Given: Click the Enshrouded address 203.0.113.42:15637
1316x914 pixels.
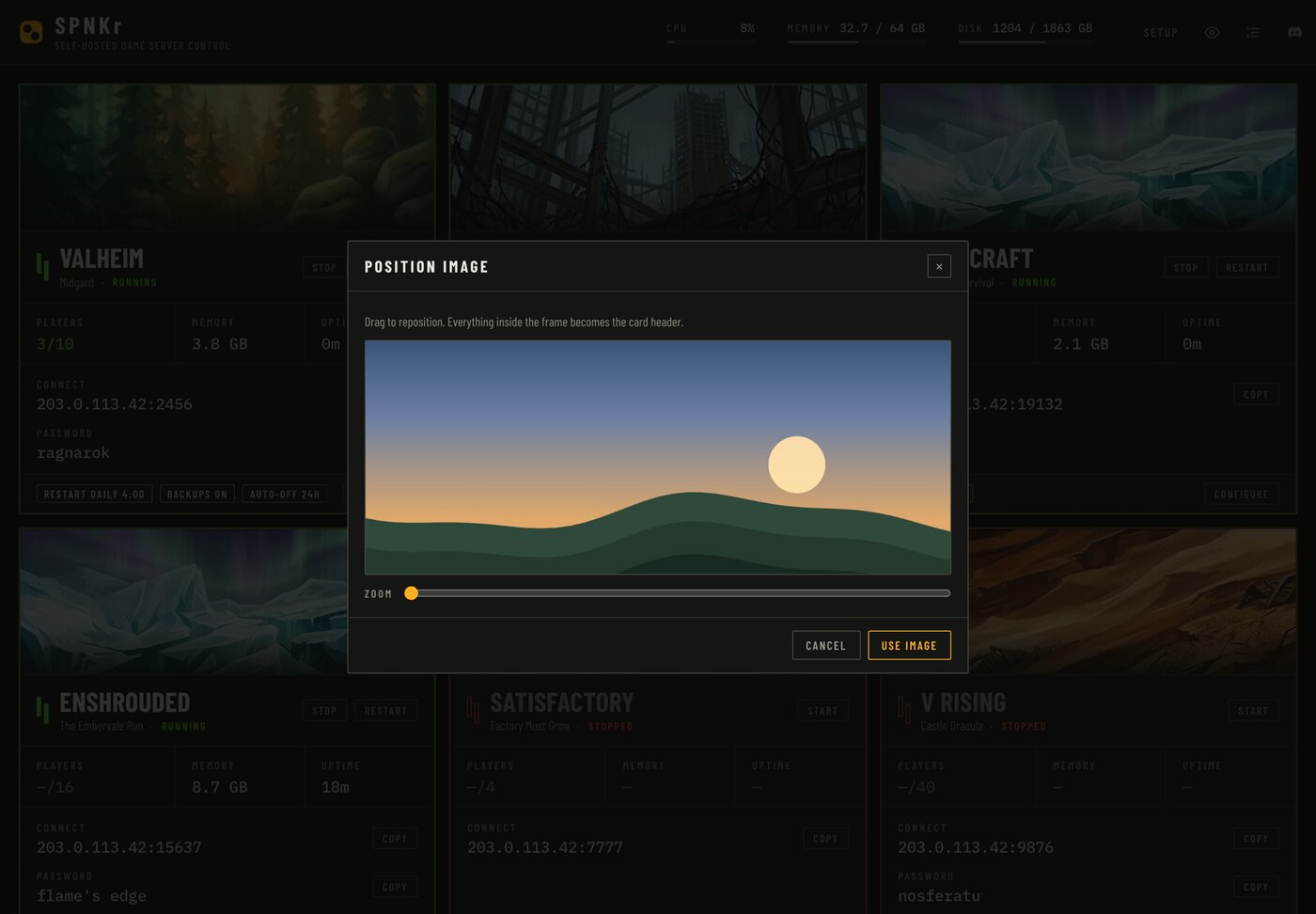Looking at the screenshot, I should tap(119, 847).
